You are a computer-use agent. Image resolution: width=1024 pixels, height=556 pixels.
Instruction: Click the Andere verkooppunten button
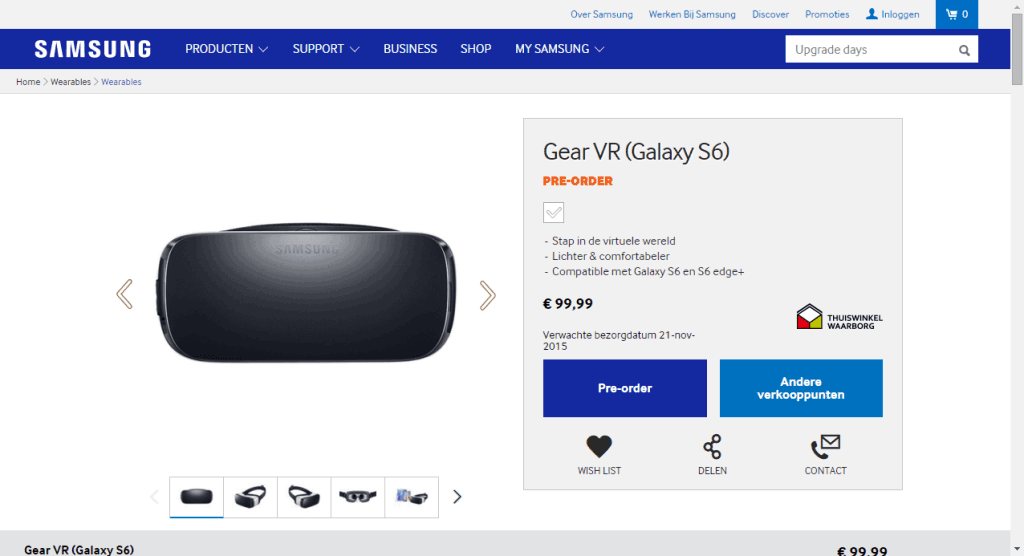pos(801,388)
